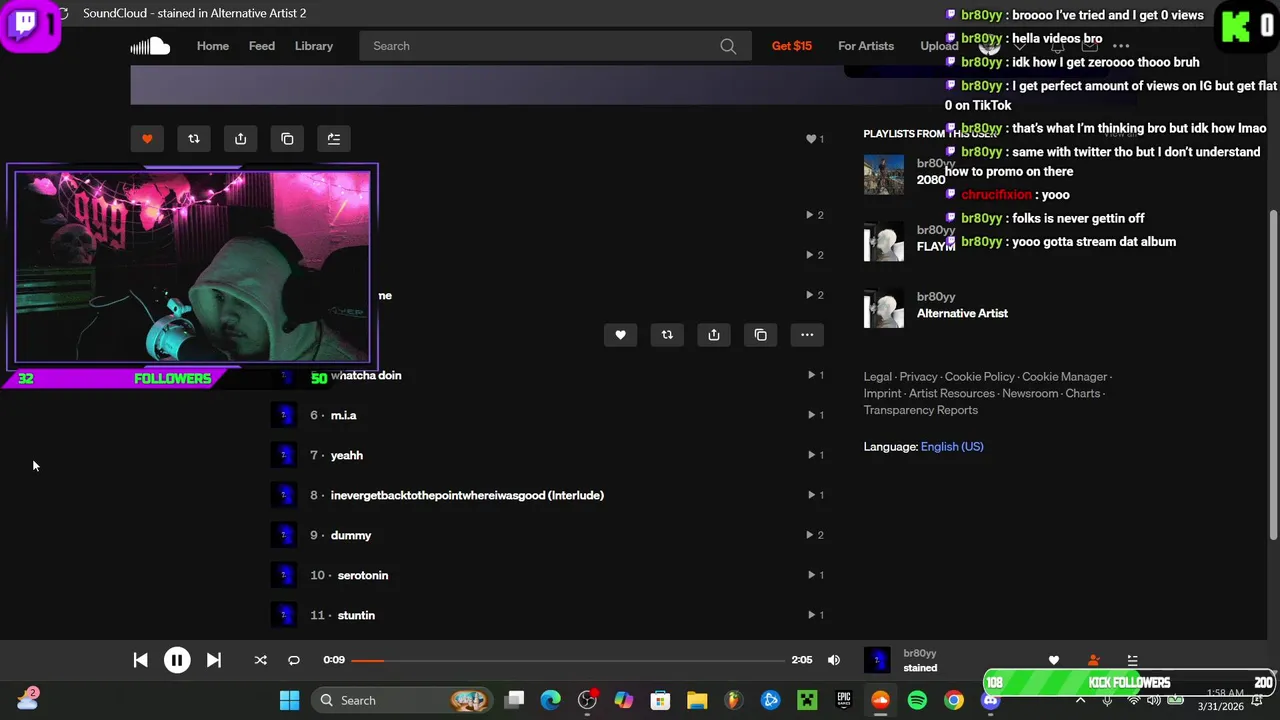Image resolution: width=1280 pixels, height=720 pixels.
Task: Open Discord from the taskbar
Action: click(990, 700)
